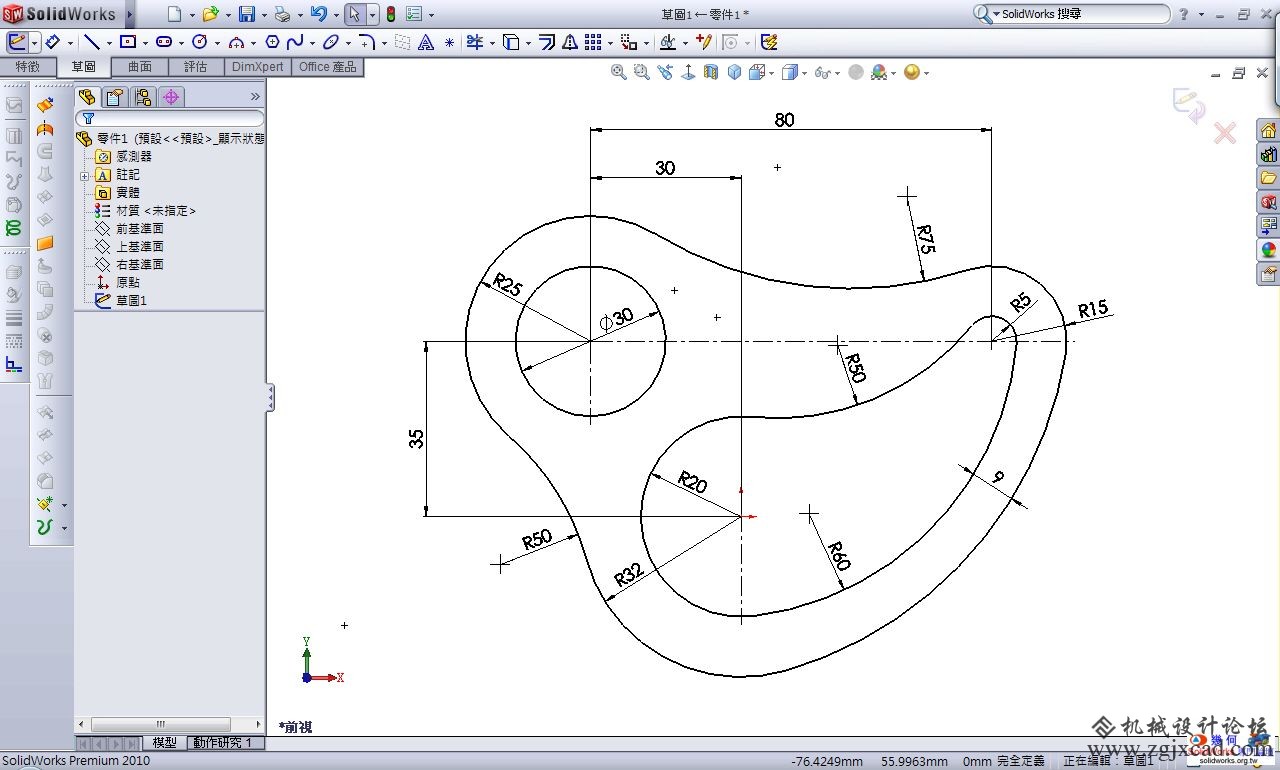Click the Zoom to Area icon
This screenshot has height=770, width=1280.
pos(641,72)
